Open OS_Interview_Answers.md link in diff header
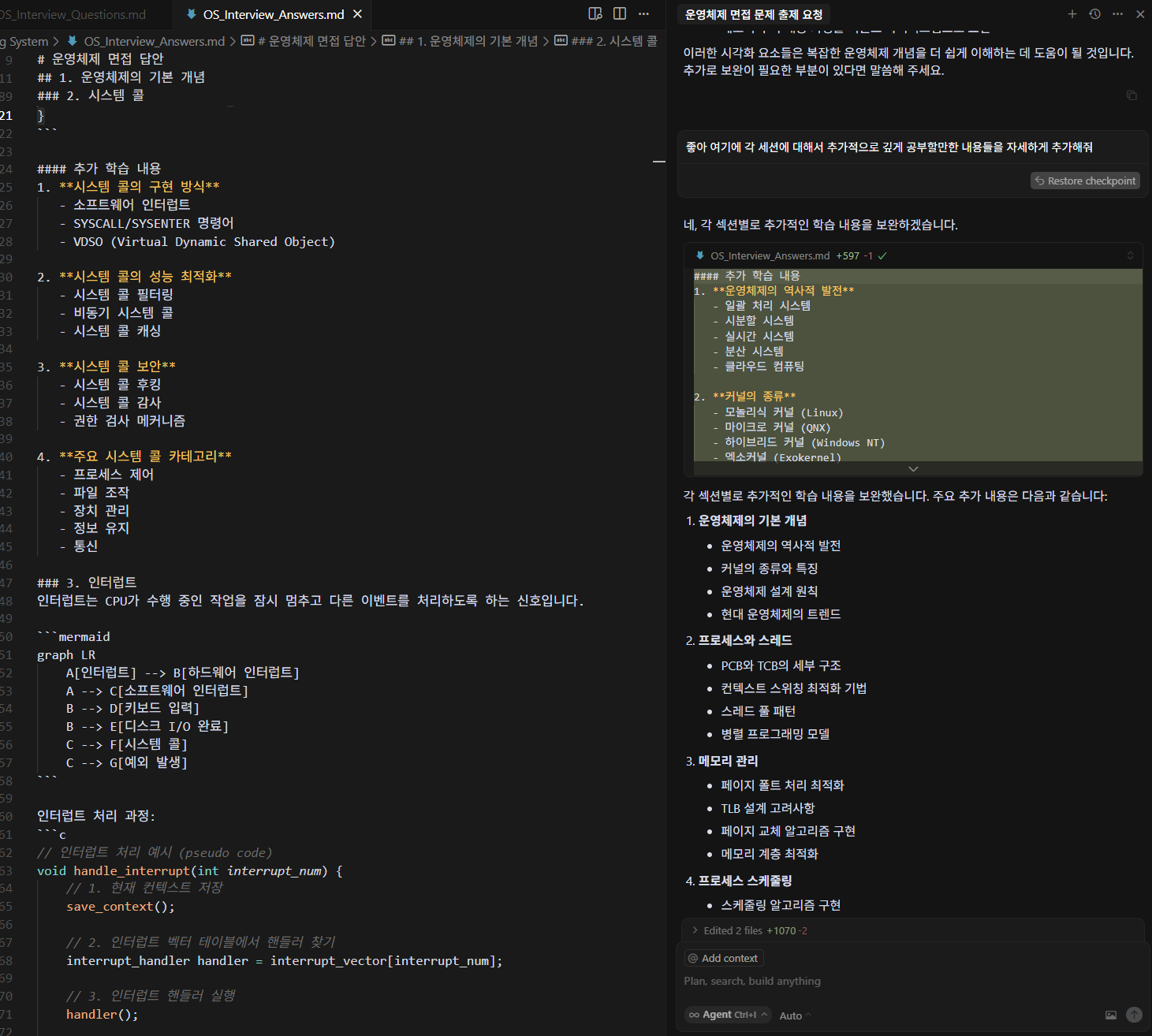Image resolution: width=1152 pixels, height=1036 pixels. click(x=770, y=255)
